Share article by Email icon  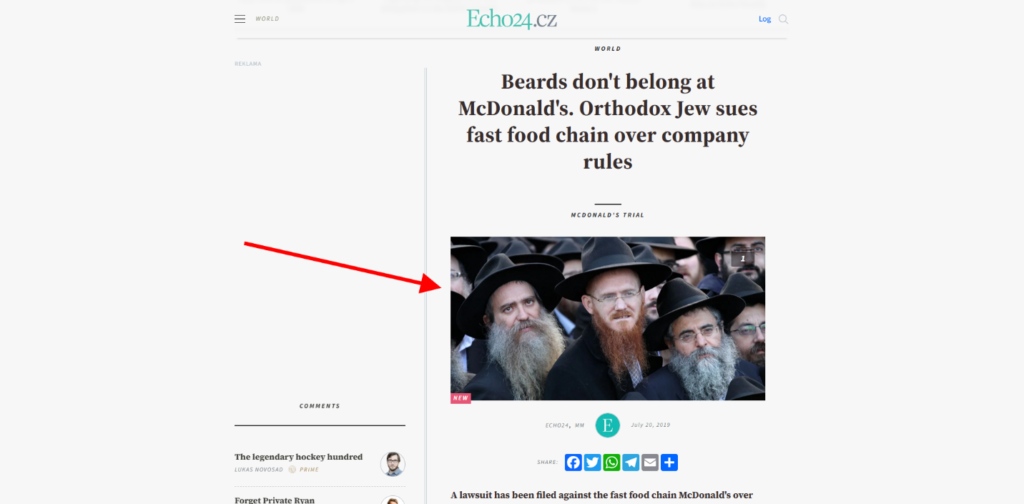(x=650, y=462)
